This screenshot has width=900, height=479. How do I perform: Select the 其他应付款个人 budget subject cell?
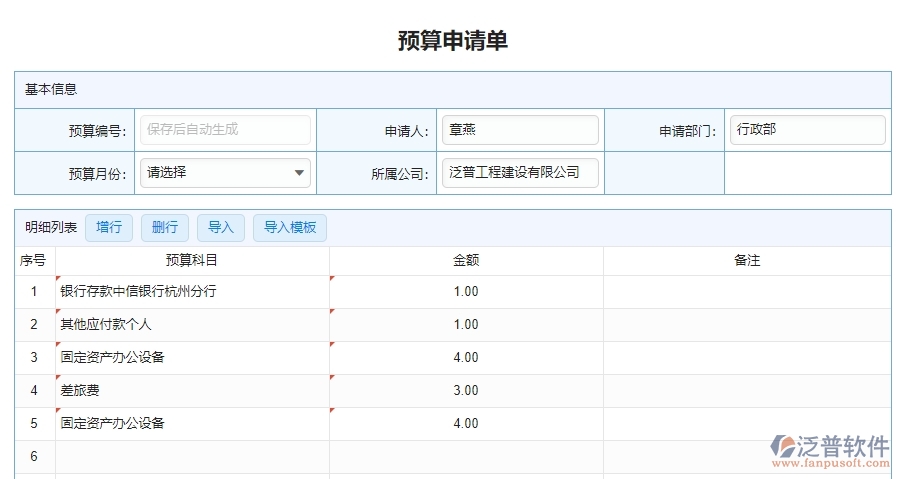coord(192,325)
